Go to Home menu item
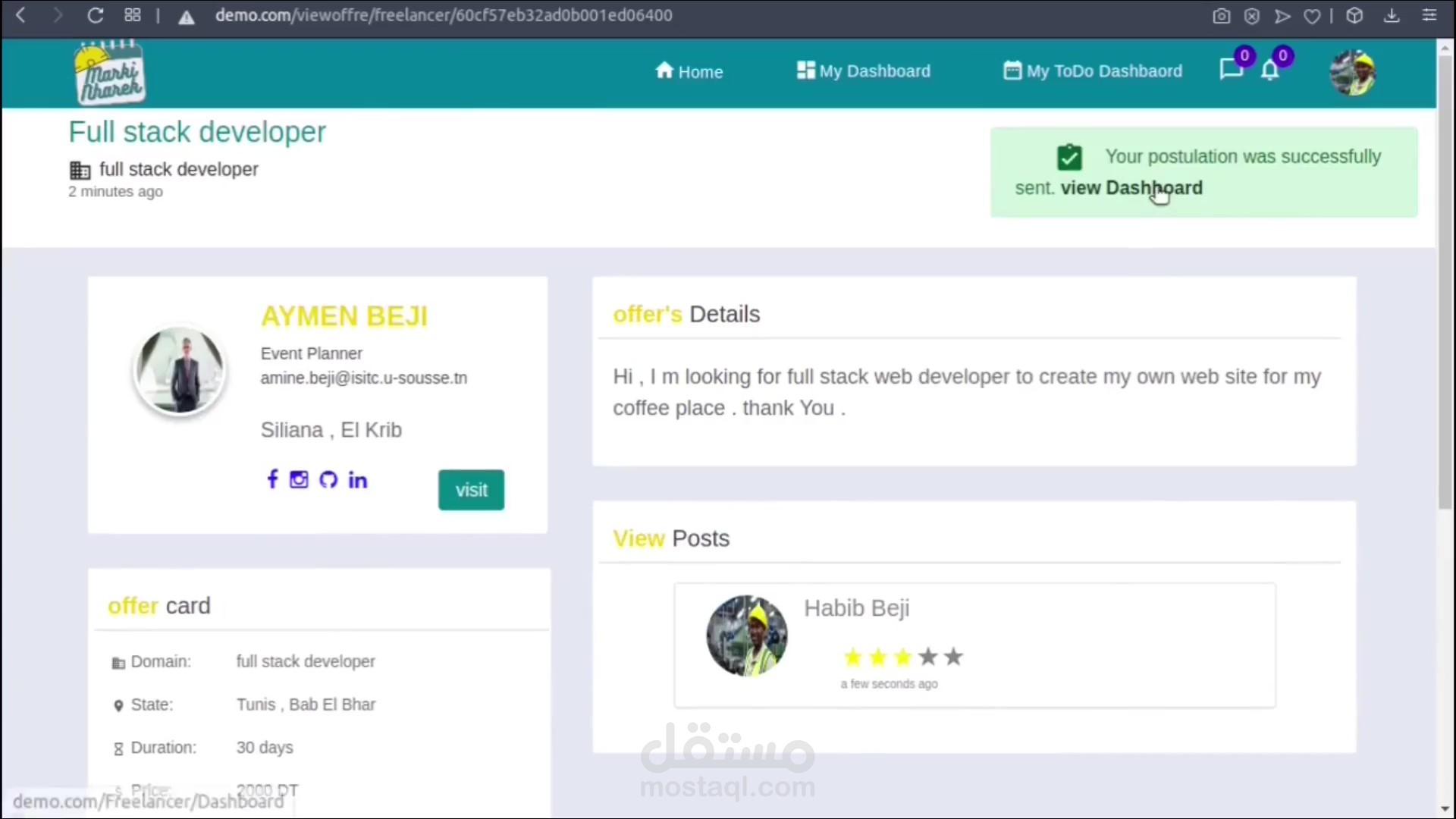Screen dimensions: 1456x819 pyautogui.click(x=689, y=71)
